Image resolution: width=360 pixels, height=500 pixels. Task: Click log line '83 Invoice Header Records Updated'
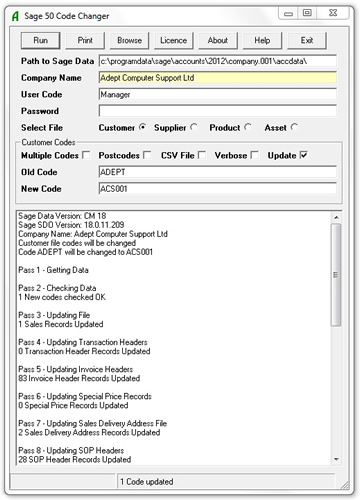point(79,378)
